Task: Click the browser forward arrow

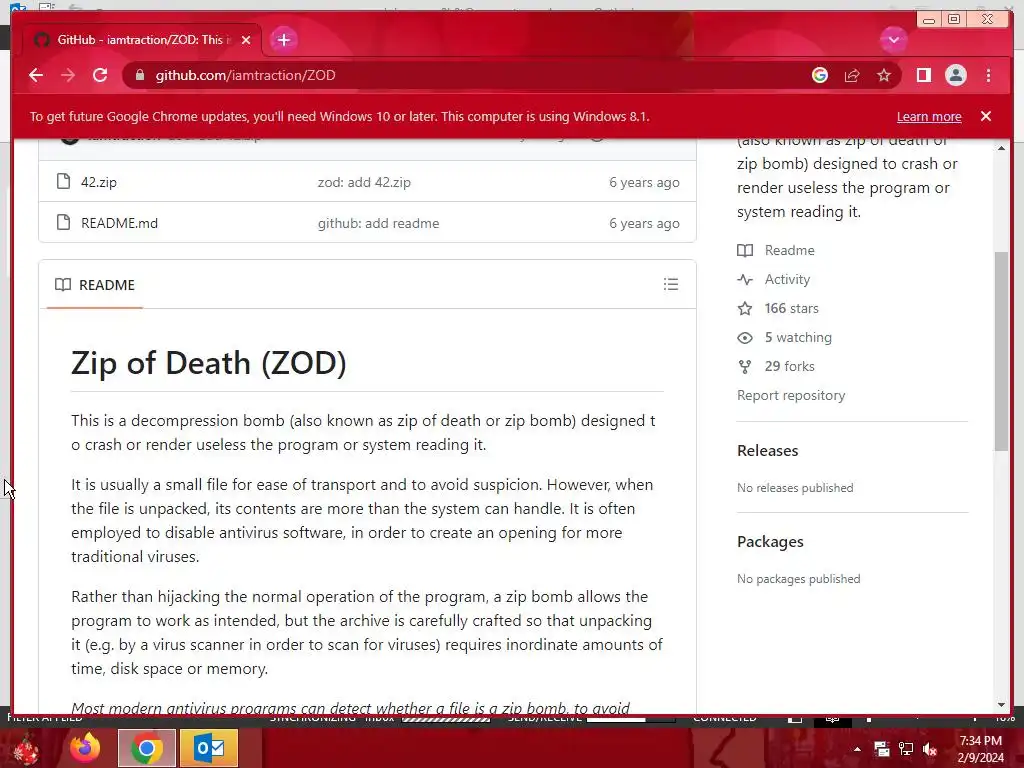Action: [68, 75]
